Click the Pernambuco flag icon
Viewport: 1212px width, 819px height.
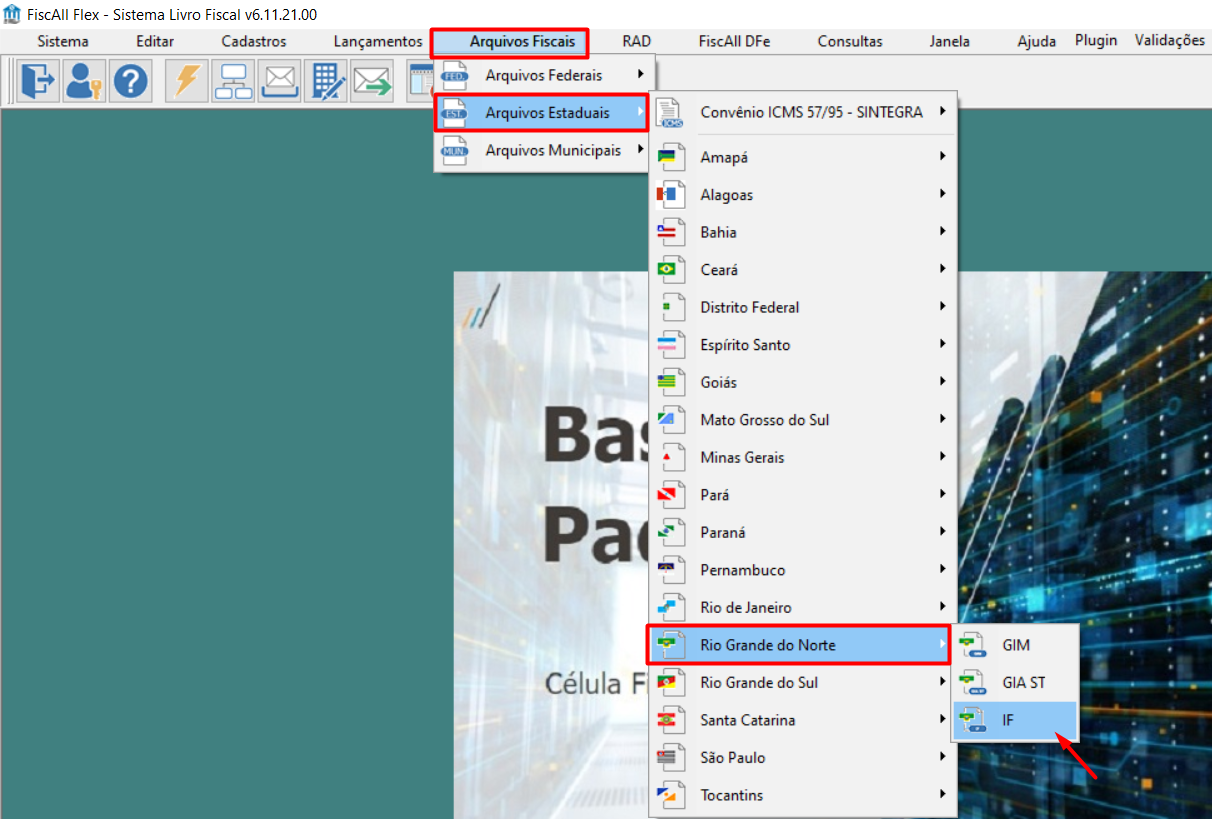pyautogui.click(x=670, y=570)
